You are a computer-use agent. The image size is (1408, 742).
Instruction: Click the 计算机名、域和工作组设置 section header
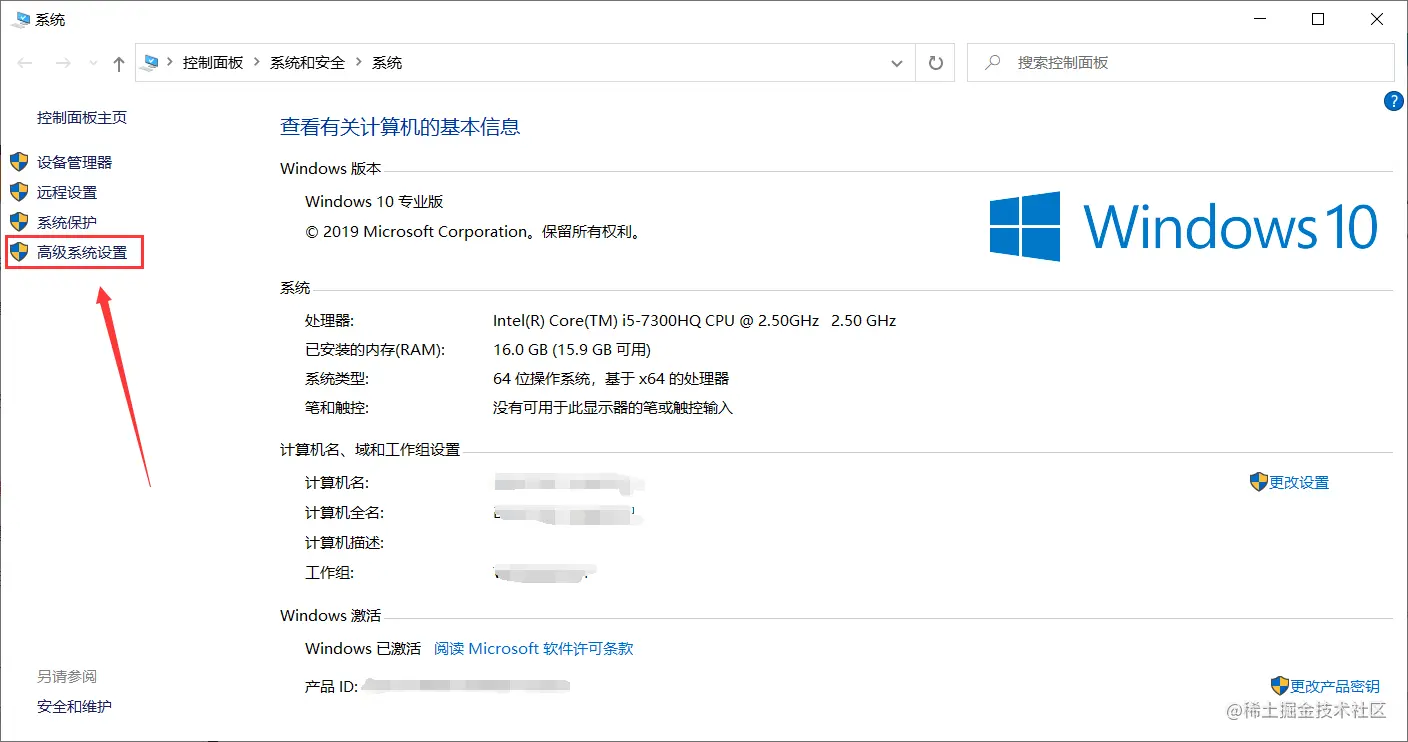point(370,450)
